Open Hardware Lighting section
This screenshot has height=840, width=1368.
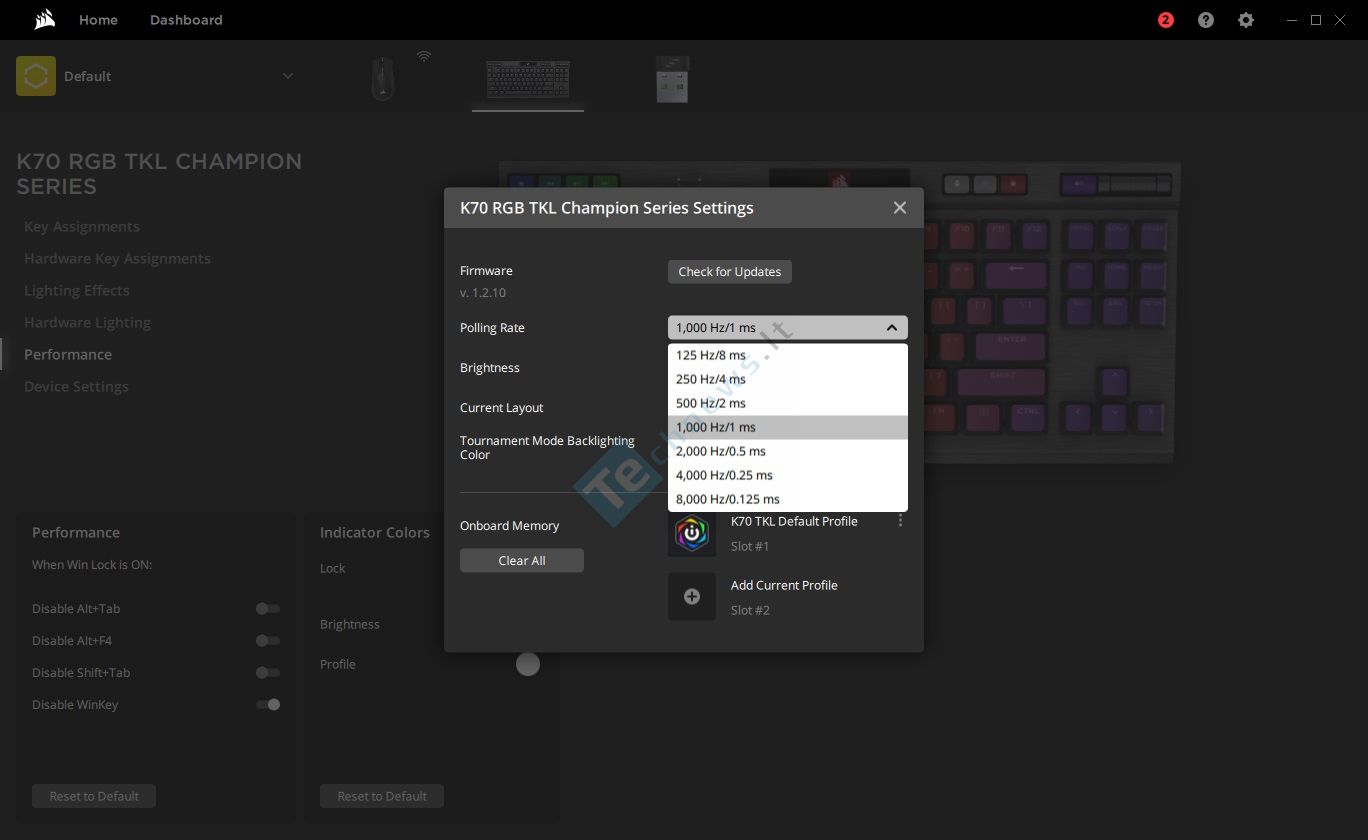[87, 323]
